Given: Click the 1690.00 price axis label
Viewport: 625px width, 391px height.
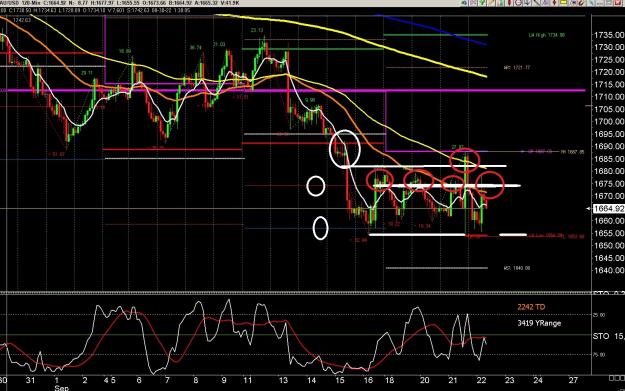Looking at the screenshot, I should tap(609, 146).
